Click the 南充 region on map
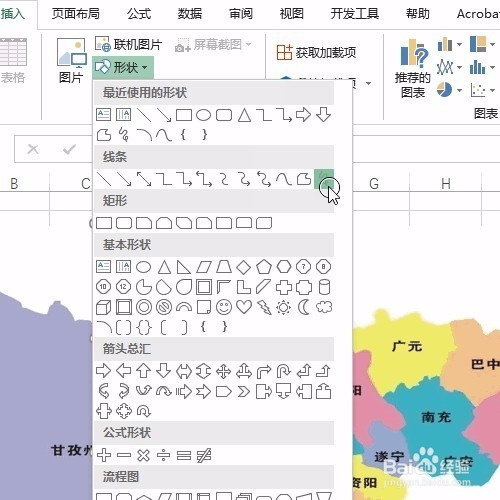This screenshot has width=500, height=500. pyautogui.click(x=436, y=417)
